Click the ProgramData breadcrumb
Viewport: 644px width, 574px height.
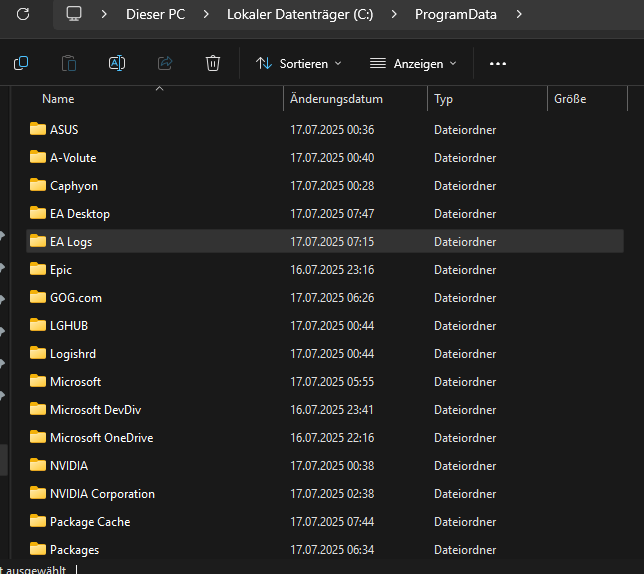click(x=455, y=14)
